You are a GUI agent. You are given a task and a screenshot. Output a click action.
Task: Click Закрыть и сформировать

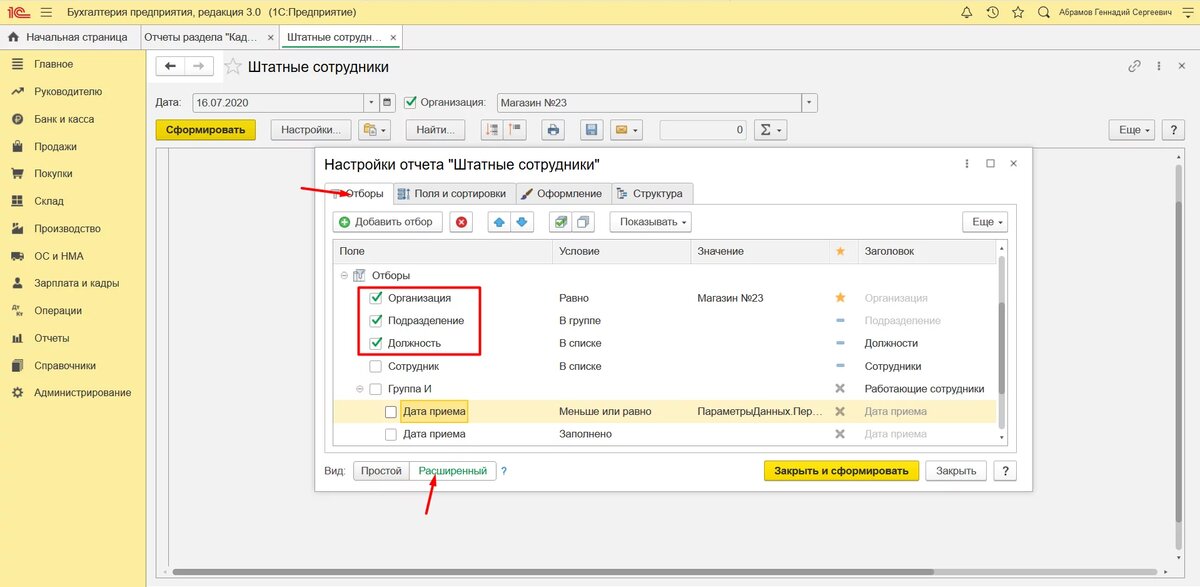coord(841,471)
